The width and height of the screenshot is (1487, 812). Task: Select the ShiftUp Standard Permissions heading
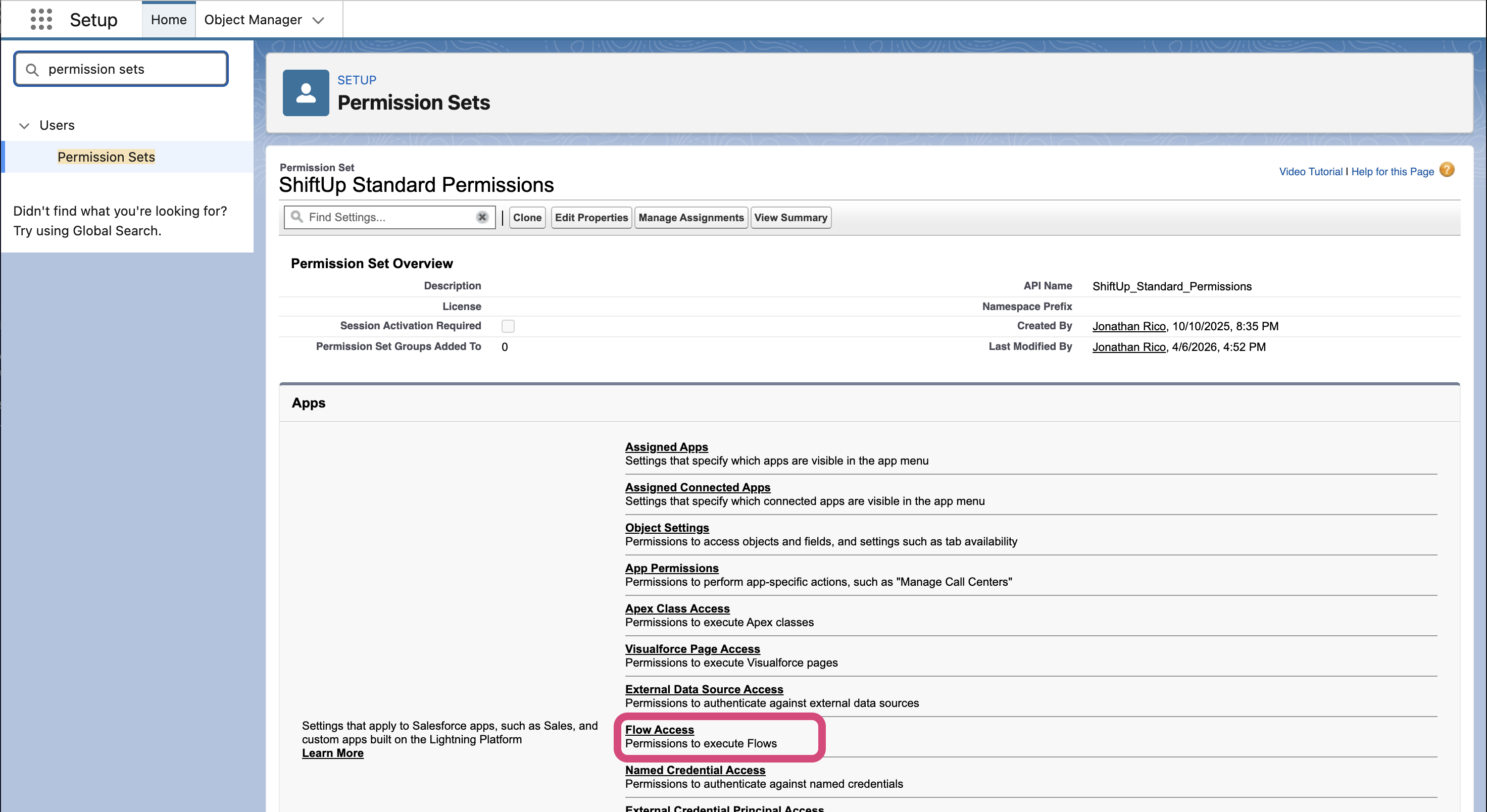(416, 185)
